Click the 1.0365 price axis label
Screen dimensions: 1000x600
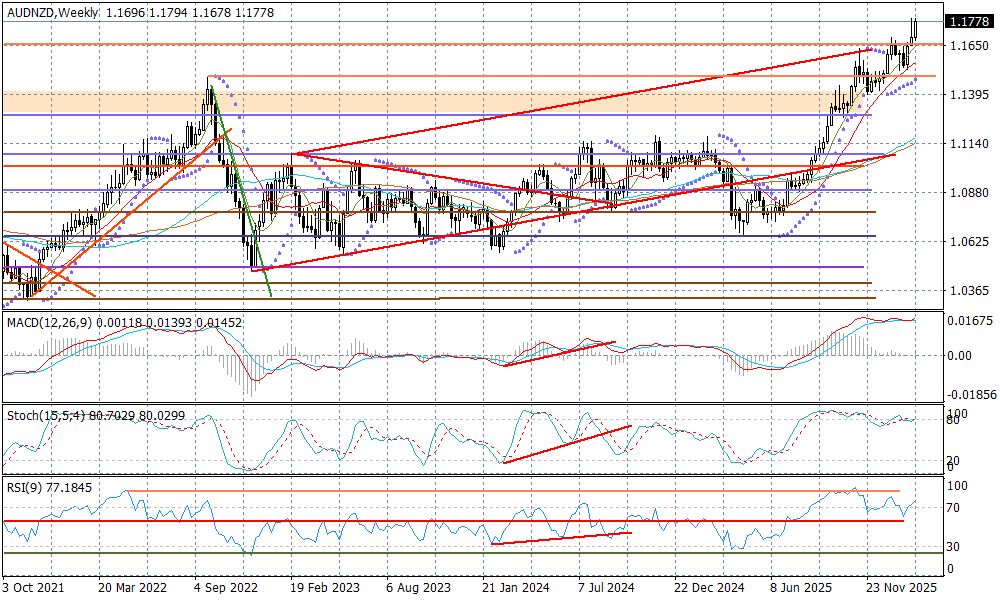pos(968,291)
